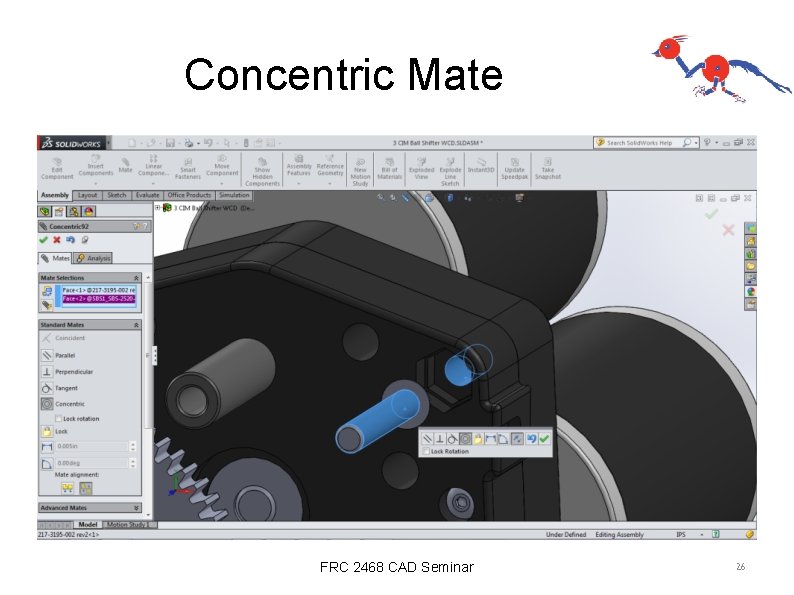This screenshot has height=595, width=794.
Task: Switch to the Analysis tab in PropertyManager
Action: click(93, 258)
